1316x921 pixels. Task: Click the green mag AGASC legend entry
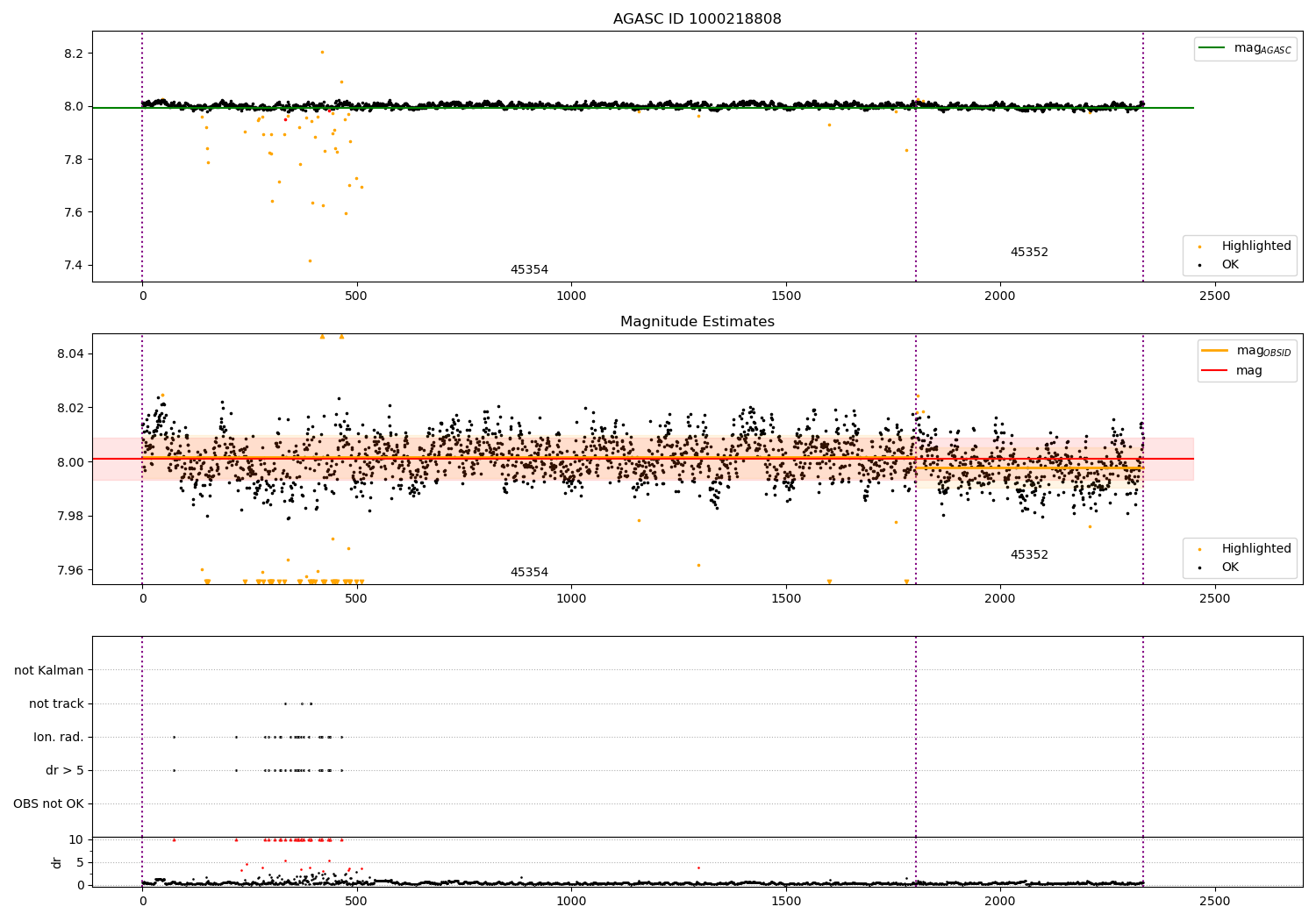(x=1245, y=48)
